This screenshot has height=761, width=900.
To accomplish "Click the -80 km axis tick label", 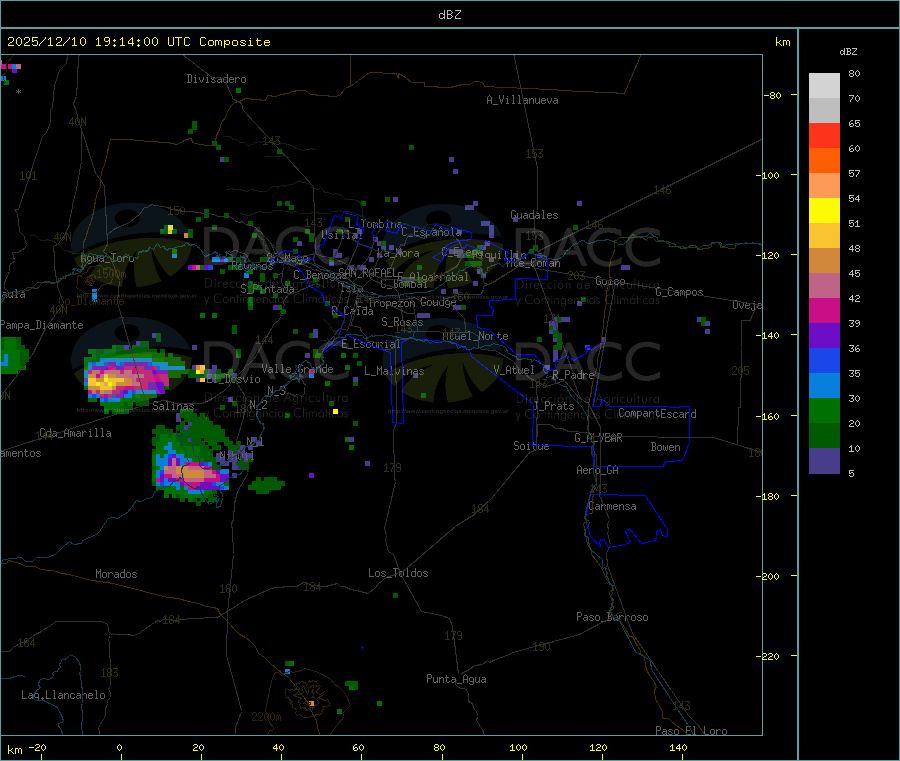I will 772,95.
